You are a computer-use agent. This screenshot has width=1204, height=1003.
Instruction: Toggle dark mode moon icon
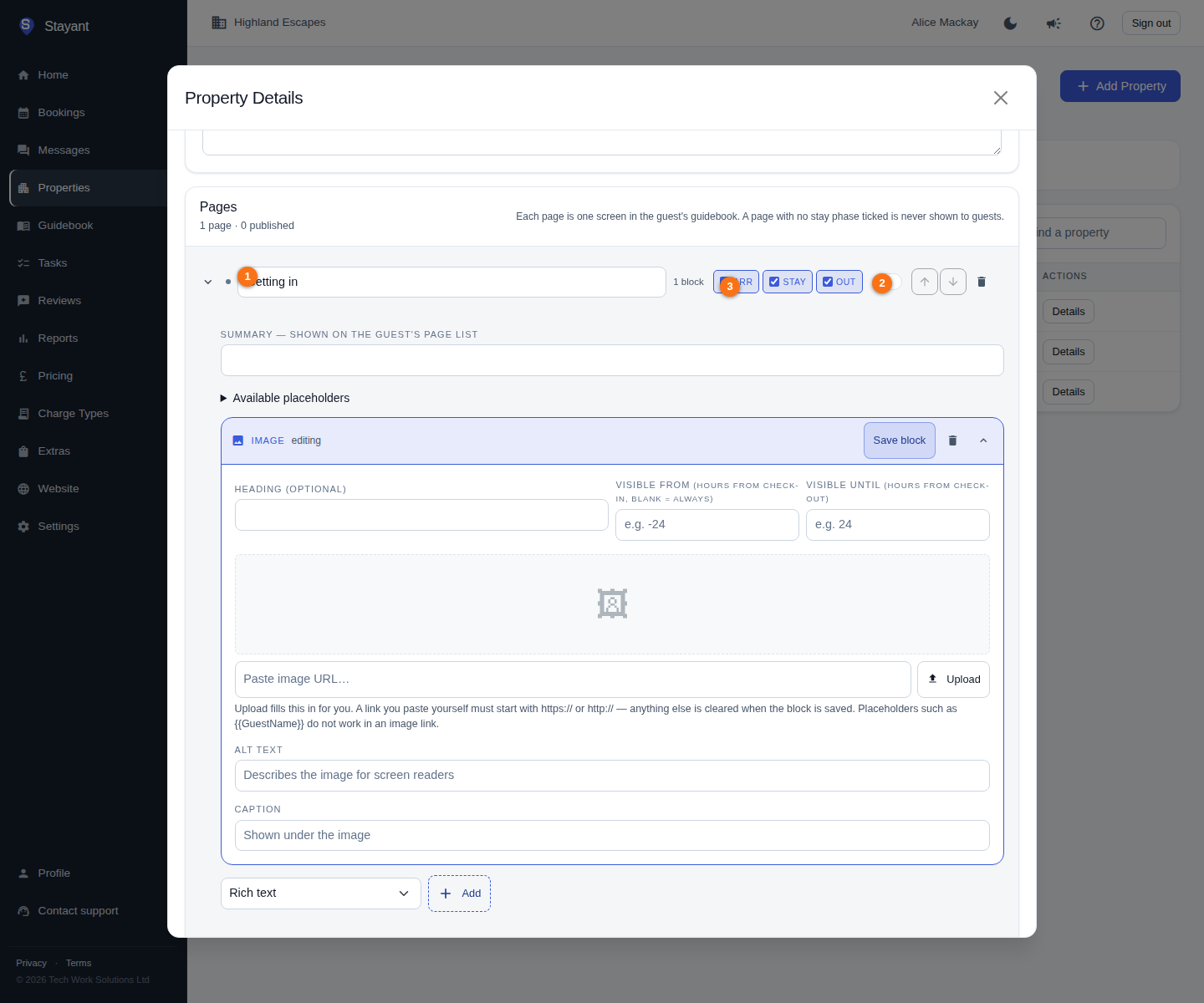(1010, 23)
